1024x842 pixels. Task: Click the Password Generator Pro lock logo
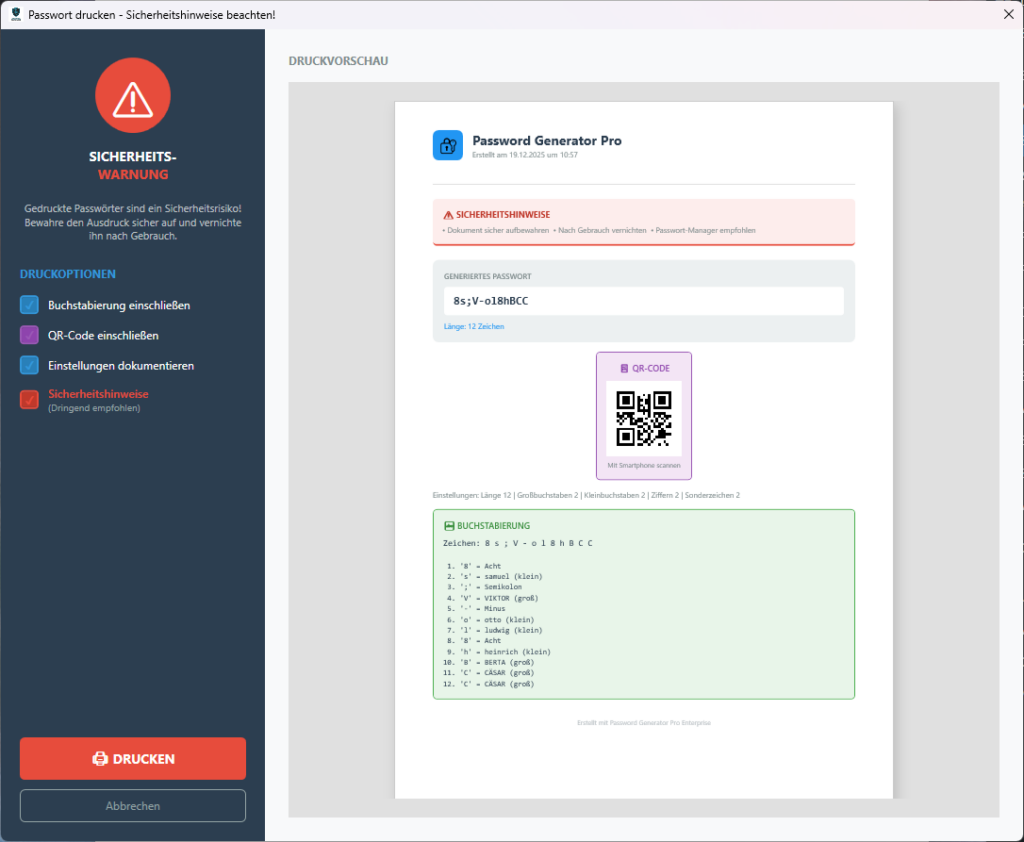[x=447, y=145]
